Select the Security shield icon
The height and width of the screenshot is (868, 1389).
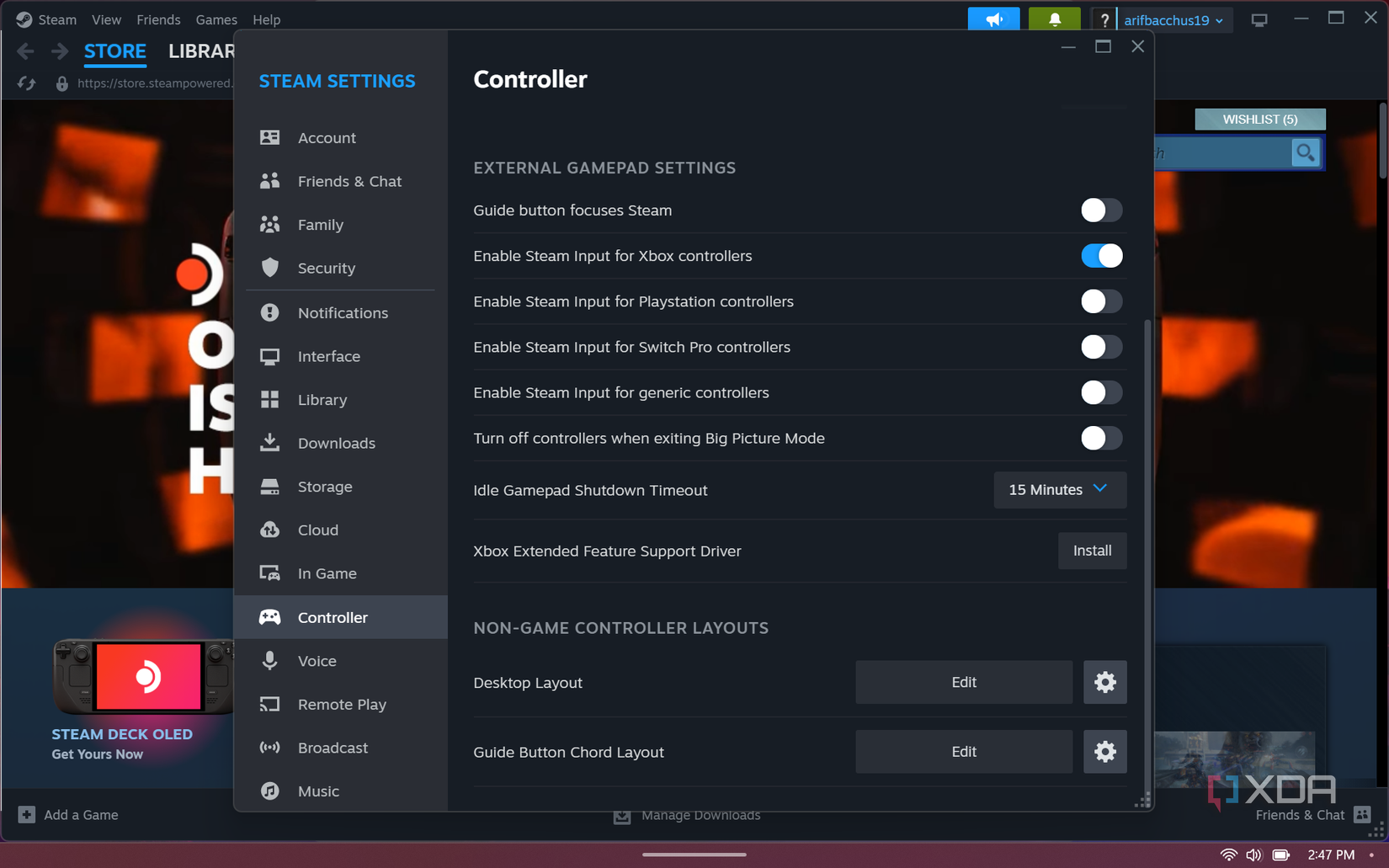tap(269, 268)
